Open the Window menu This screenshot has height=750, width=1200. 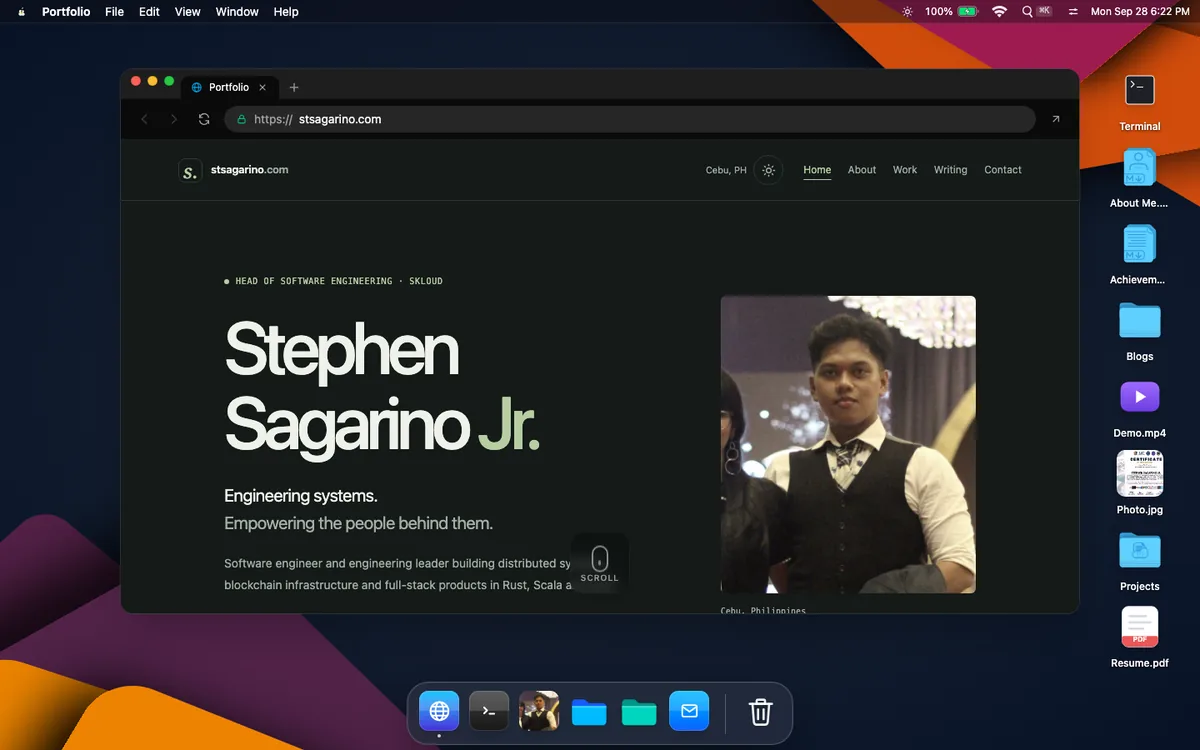237,12
